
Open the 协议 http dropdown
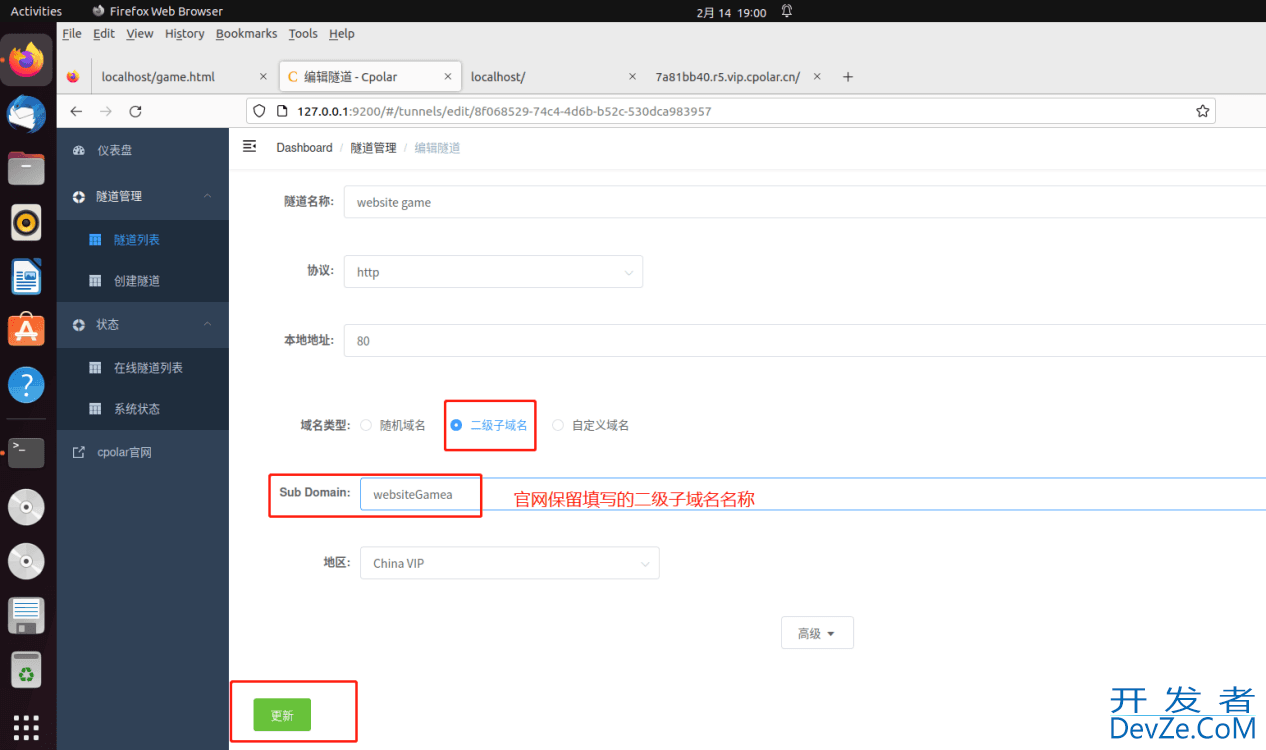493,272
